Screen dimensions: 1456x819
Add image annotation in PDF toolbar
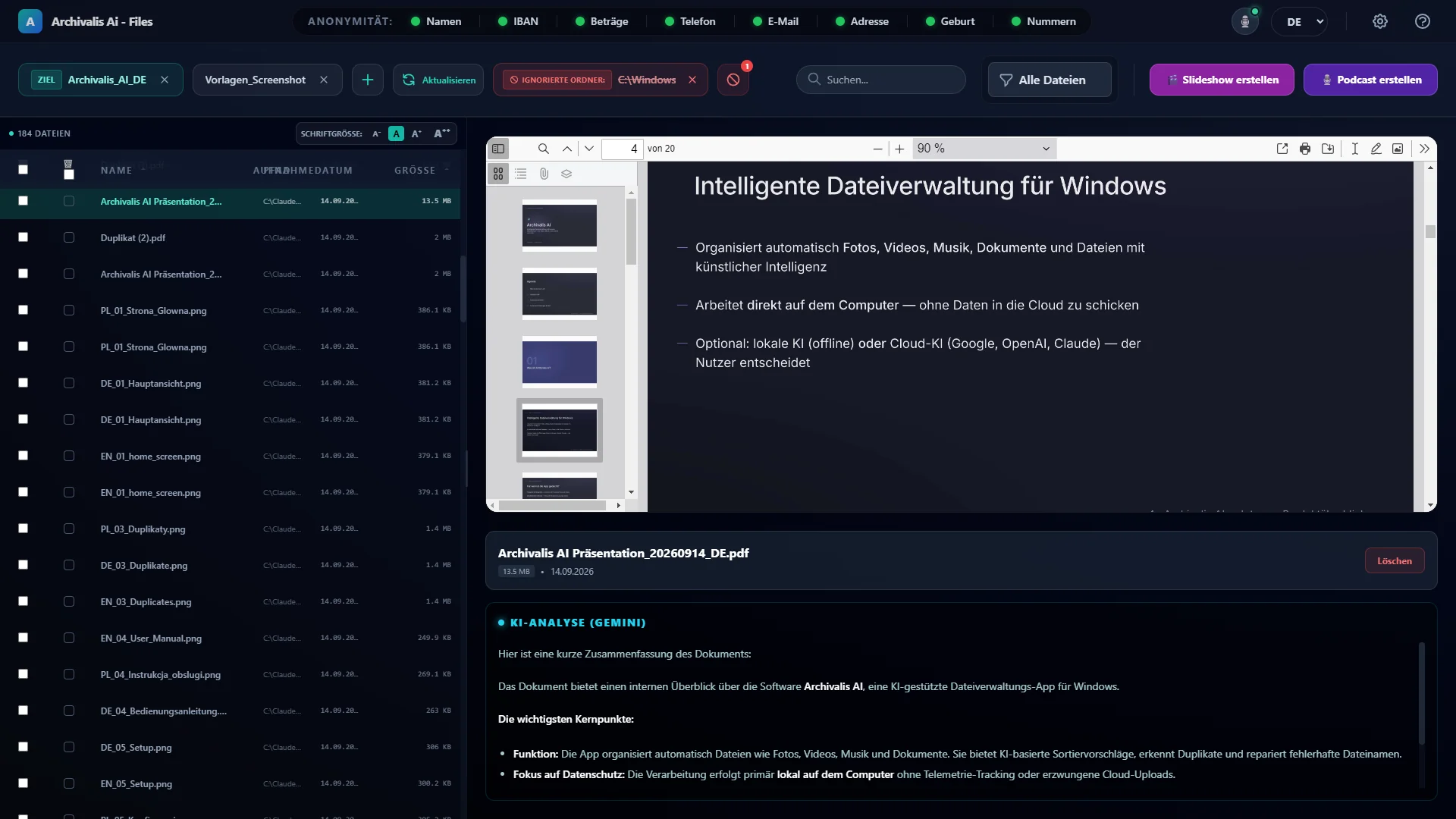tap(1398, 149)
